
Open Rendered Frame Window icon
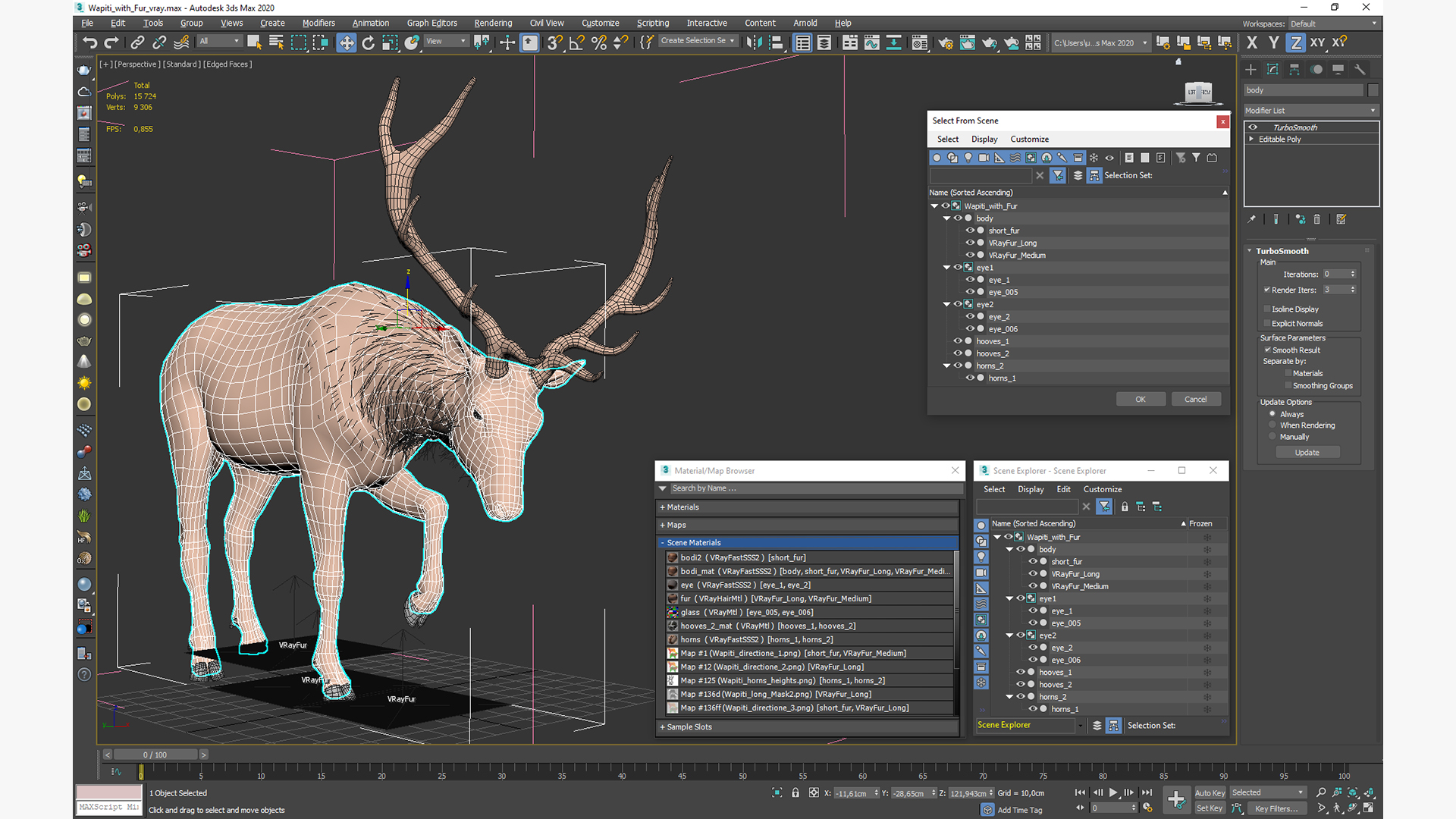(x=968, y=43)
